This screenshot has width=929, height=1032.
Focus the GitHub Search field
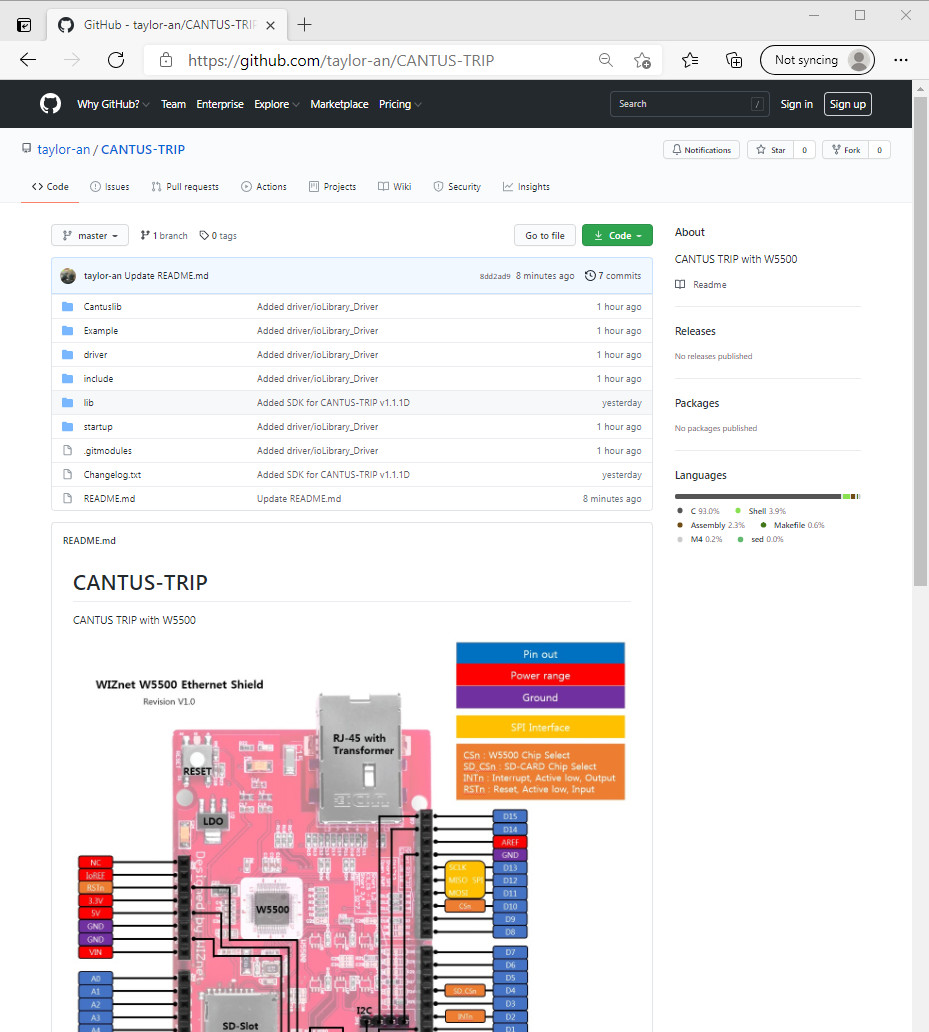pyautogui.click(x=690, y=104)
